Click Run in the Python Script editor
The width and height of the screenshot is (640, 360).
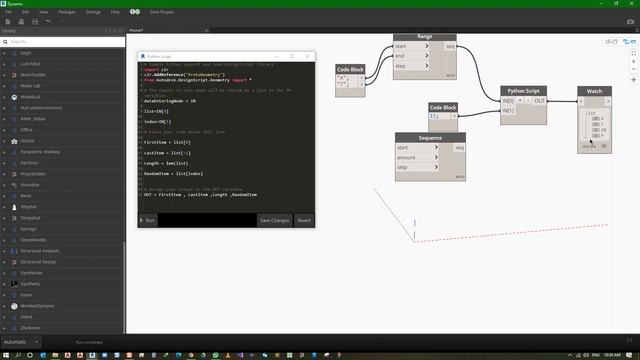point(148,220)
